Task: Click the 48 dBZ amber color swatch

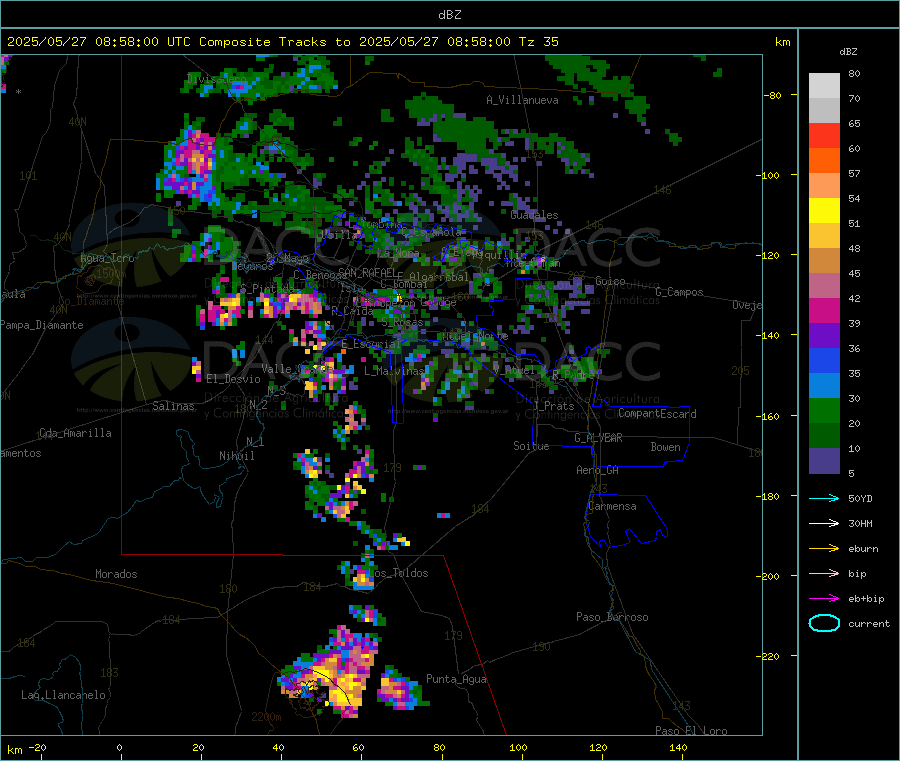Action: click(824, 261)
